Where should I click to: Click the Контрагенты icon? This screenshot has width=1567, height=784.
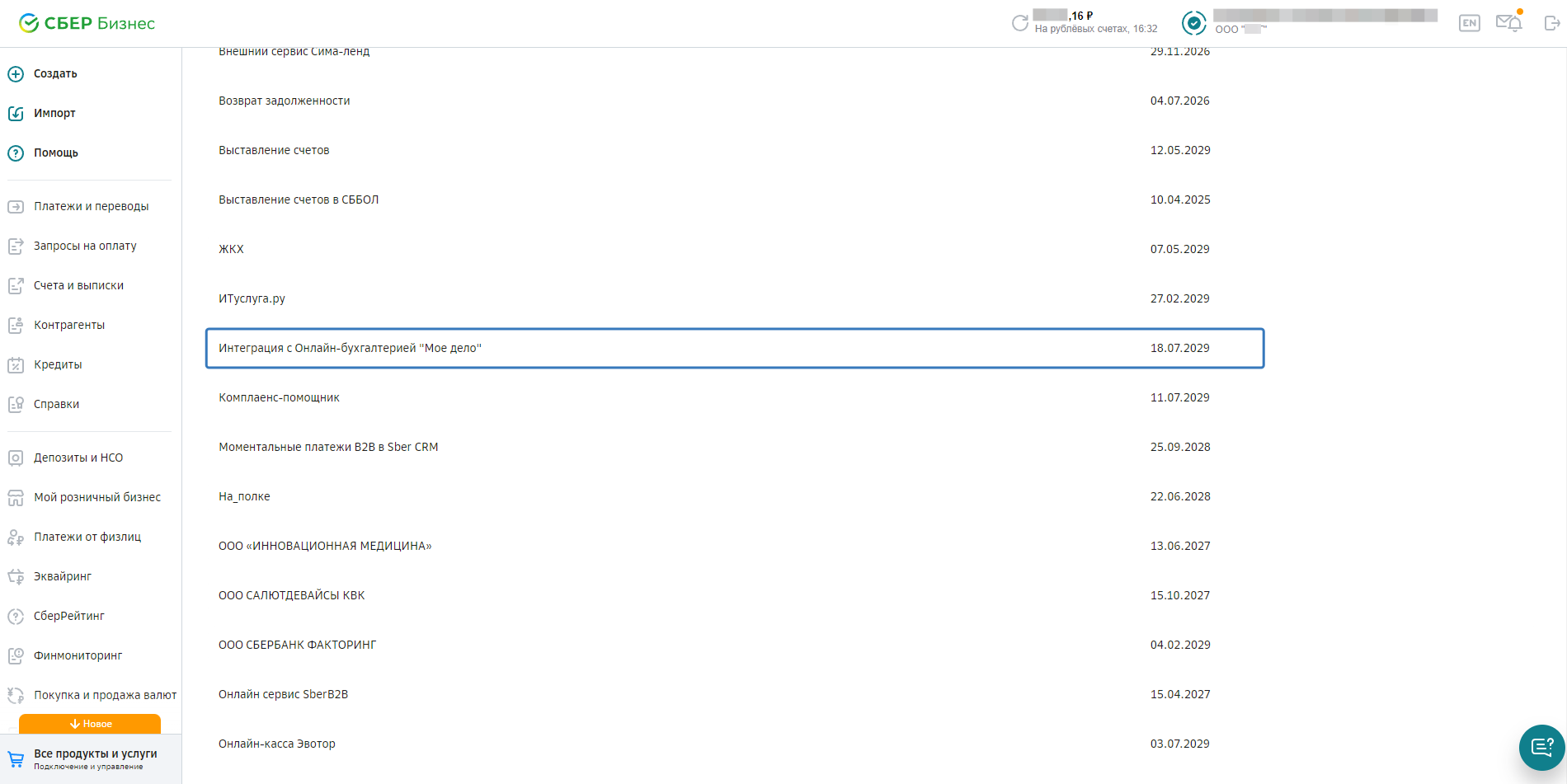click(16, 326)
